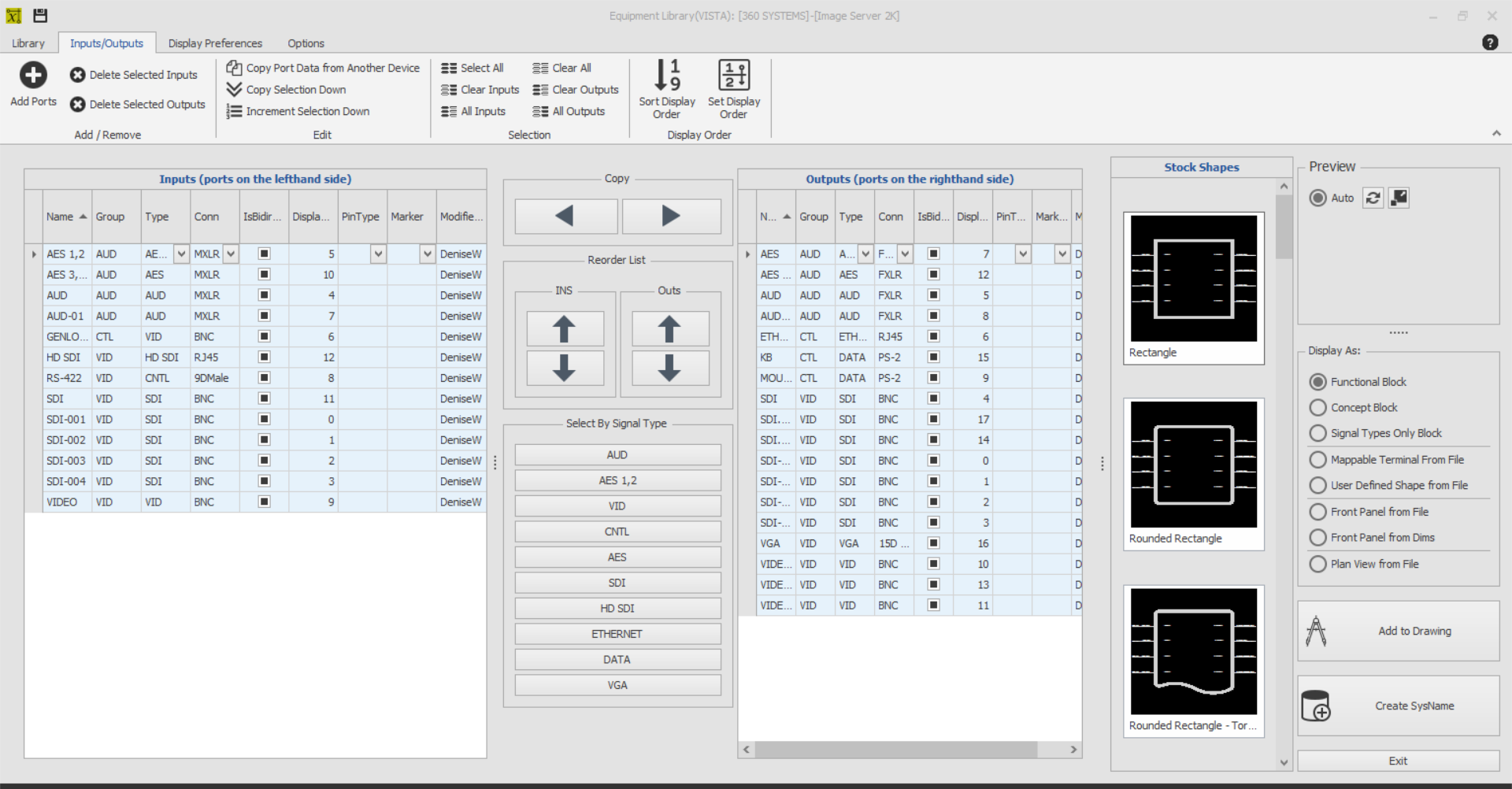This screenshot has width=1512, height=789.
Task: Click Set Display Order icon
Action: point(734,75)
